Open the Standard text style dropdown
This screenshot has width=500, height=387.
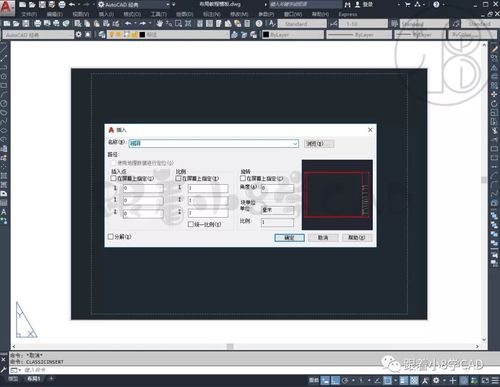click(x=302, y=24)
